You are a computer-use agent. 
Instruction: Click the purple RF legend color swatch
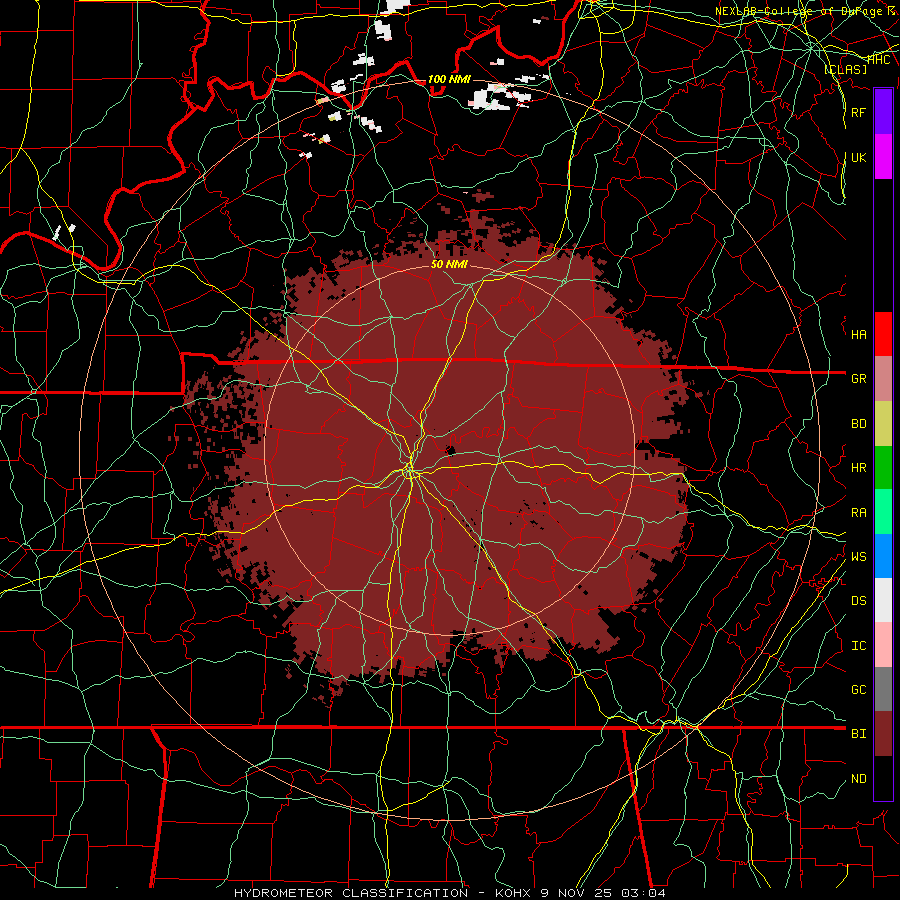[x=883, y=112]
